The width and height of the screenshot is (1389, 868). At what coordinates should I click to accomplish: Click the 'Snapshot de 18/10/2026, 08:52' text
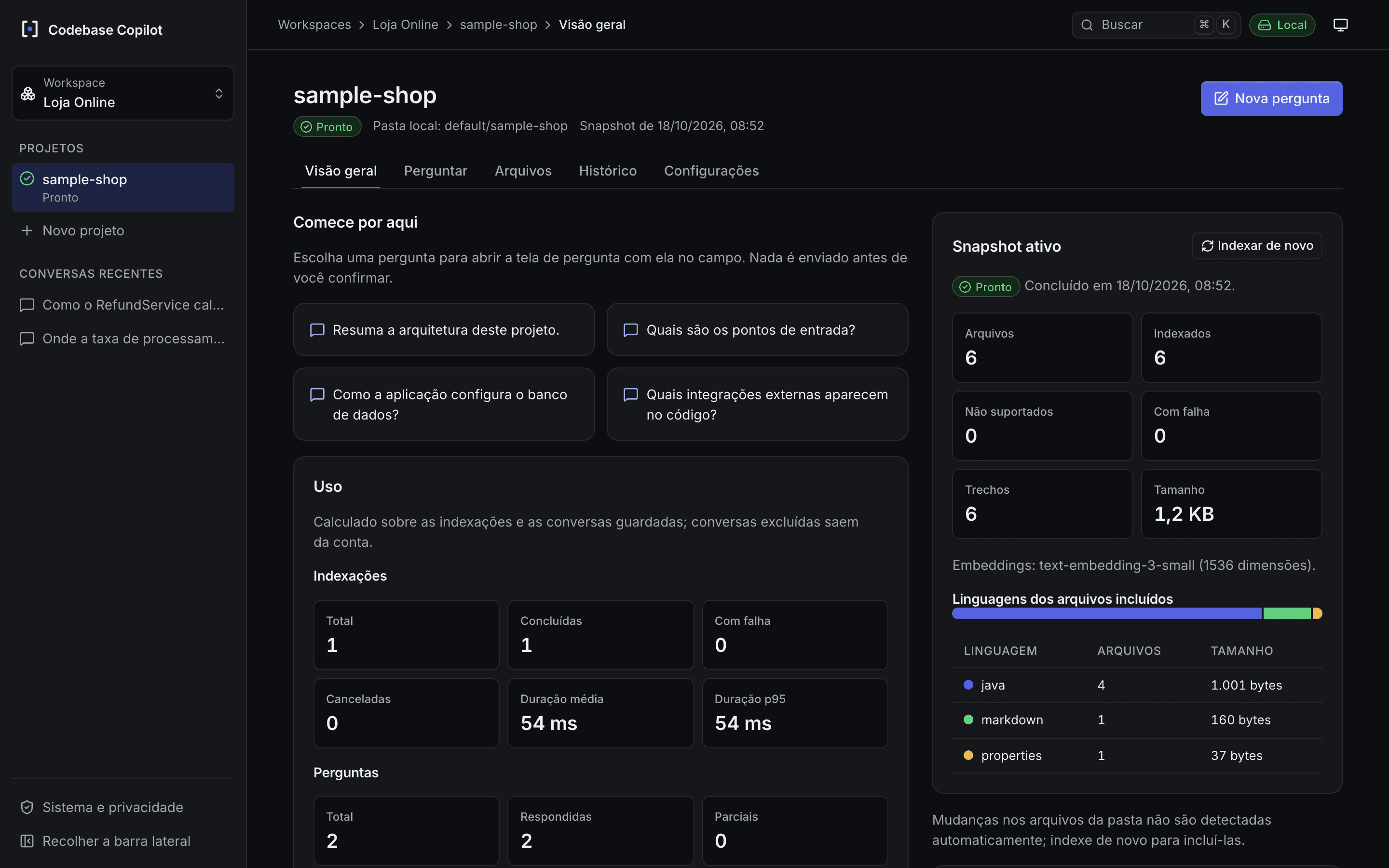pyautogui.click(x=671, y=126)
